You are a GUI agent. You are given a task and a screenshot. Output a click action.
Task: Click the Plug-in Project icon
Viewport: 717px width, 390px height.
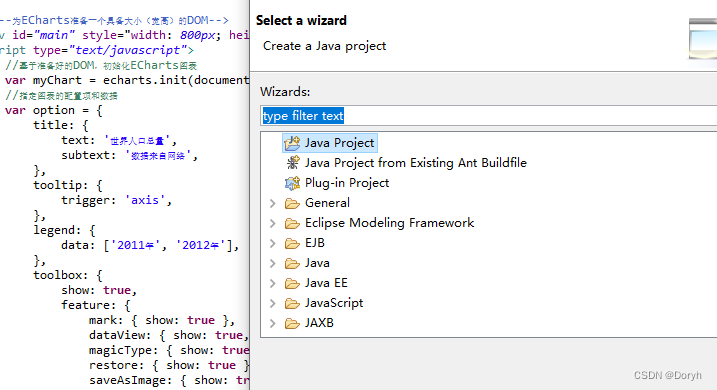pos(292,183)
